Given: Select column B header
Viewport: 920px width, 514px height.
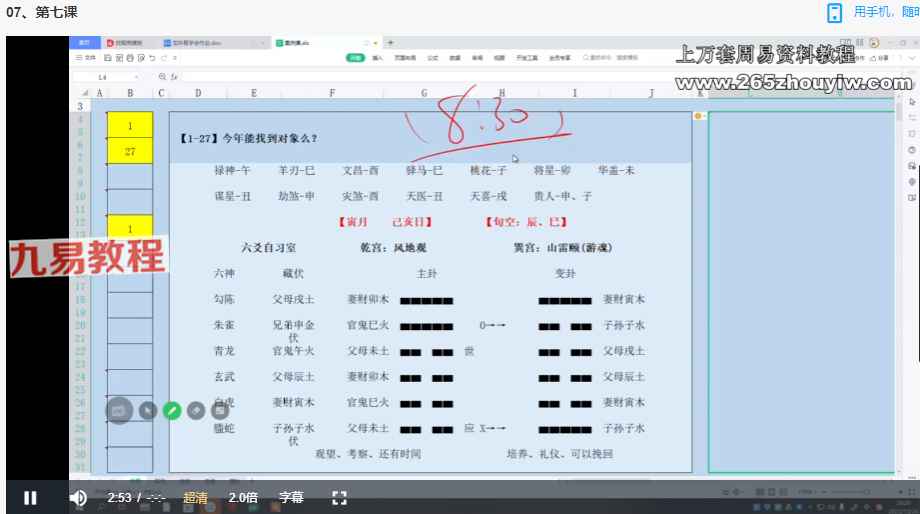Looking at the screenshot, I should click(130, 93).
